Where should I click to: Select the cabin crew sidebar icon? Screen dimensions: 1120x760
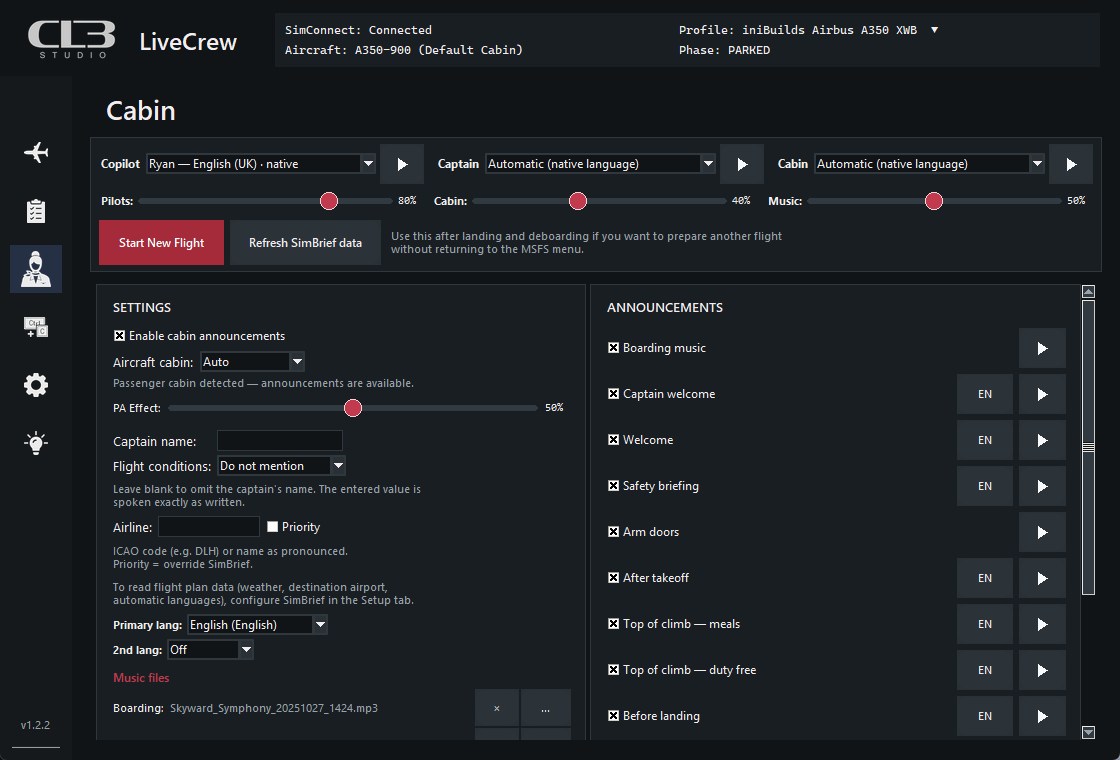36,269
